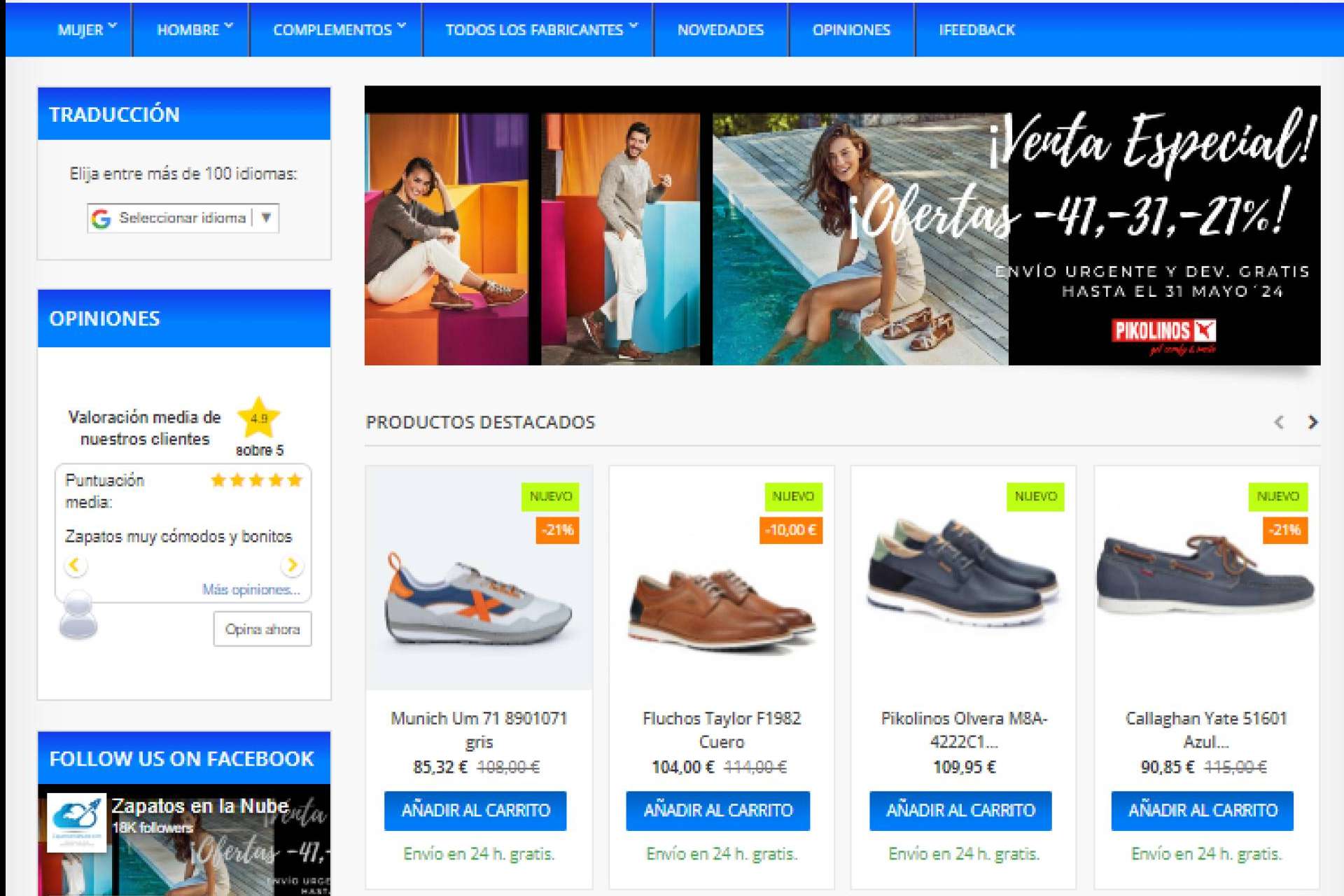Viewport: 1344px width, 896px height.
Task: Add Pikolinos Olvera to cart
Action: point(960,811)
